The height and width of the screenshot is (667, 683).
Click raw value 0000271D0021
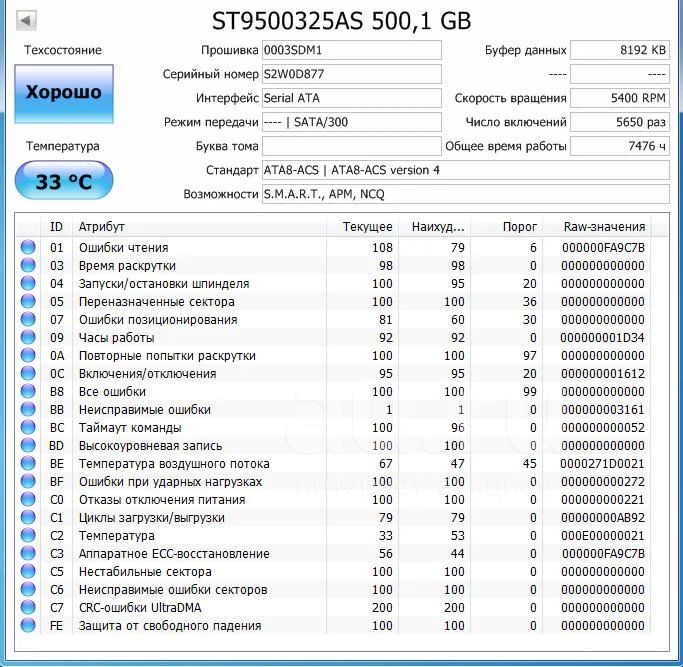point(602,464)
